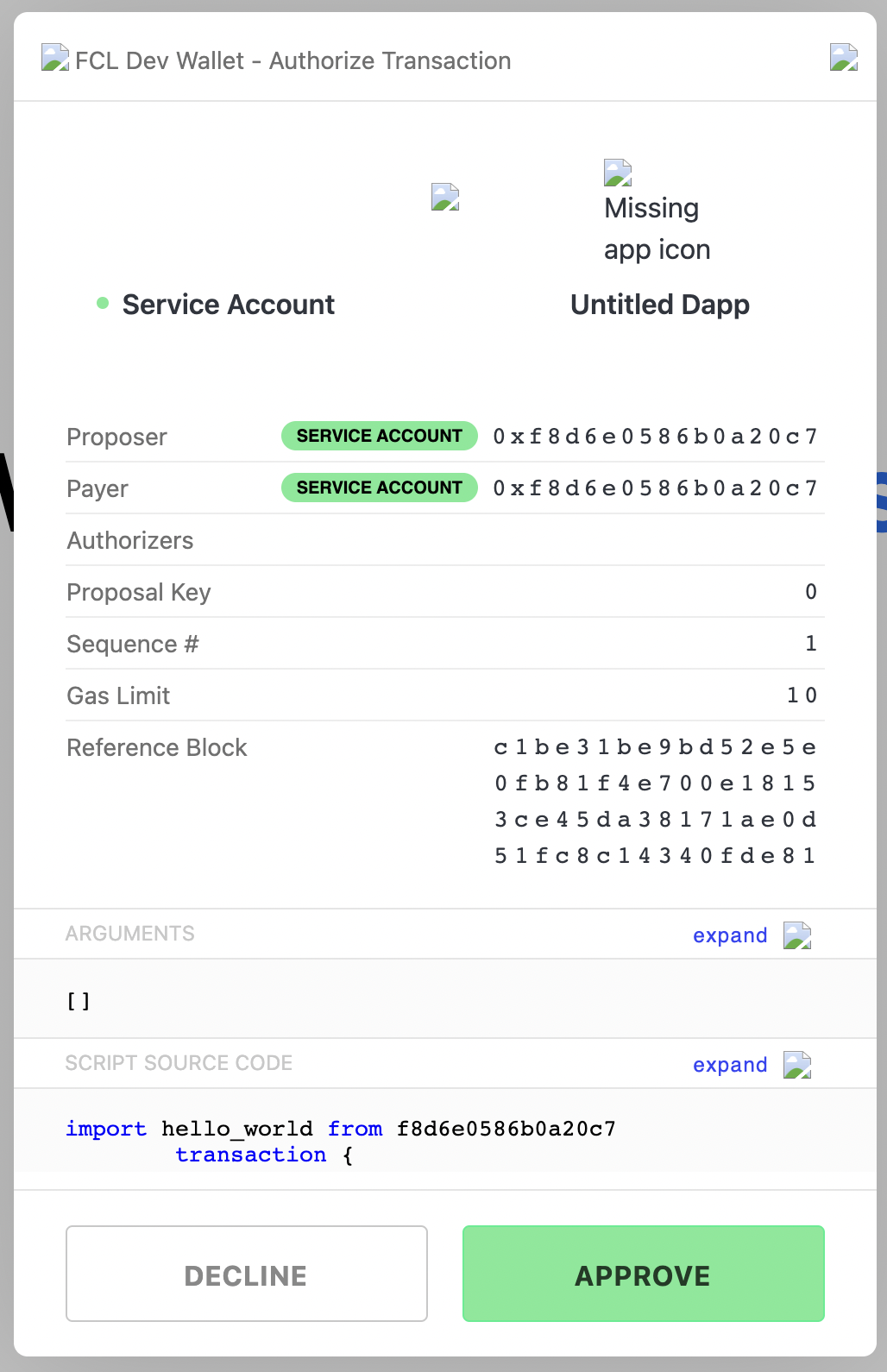
Task: Click the FCL Dev Wallet header icon
Action: pyautogui.click(x=54, y=59)
